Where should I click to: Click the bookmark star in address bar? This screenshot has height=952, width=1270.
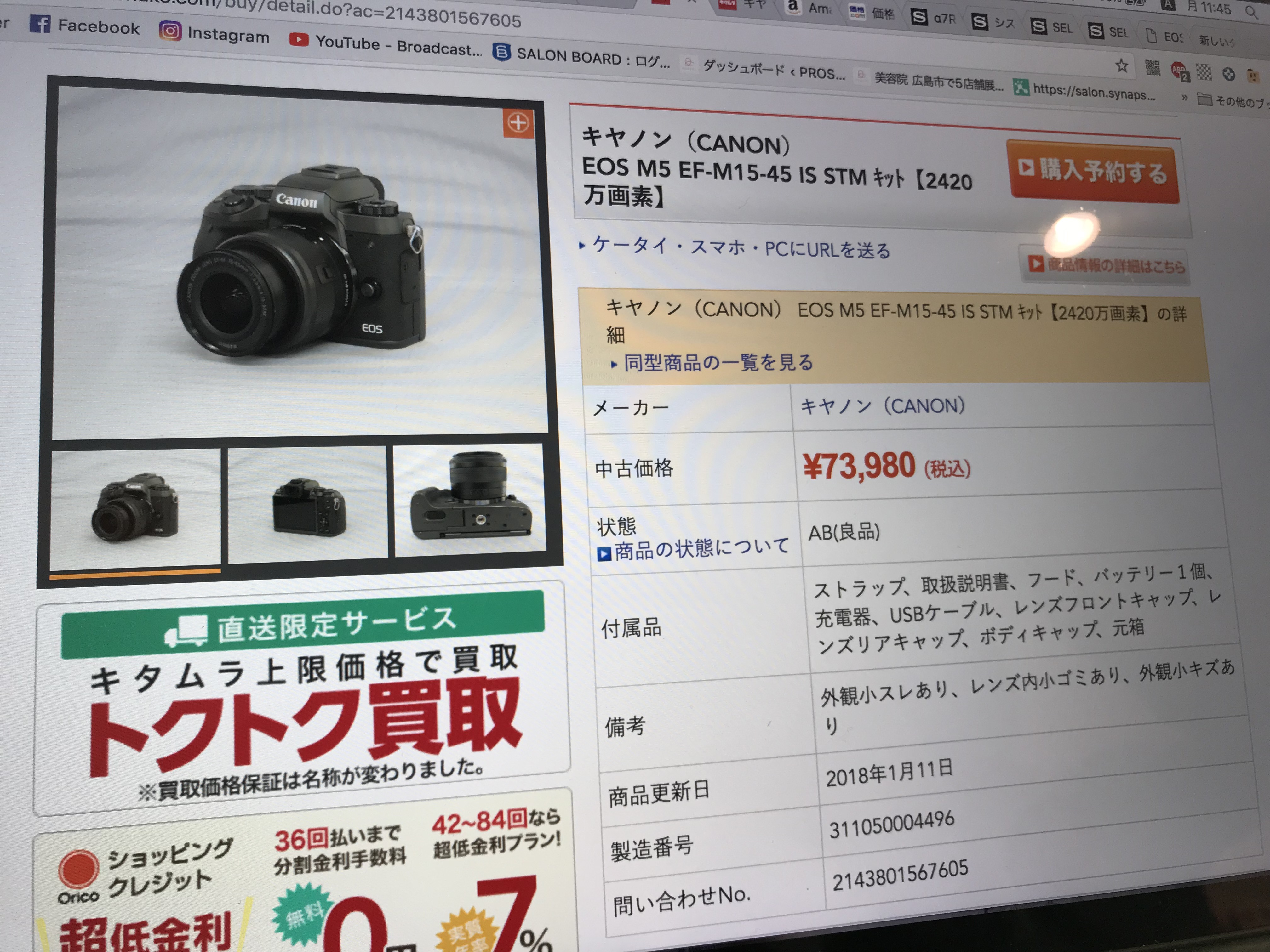point(1121,65)
